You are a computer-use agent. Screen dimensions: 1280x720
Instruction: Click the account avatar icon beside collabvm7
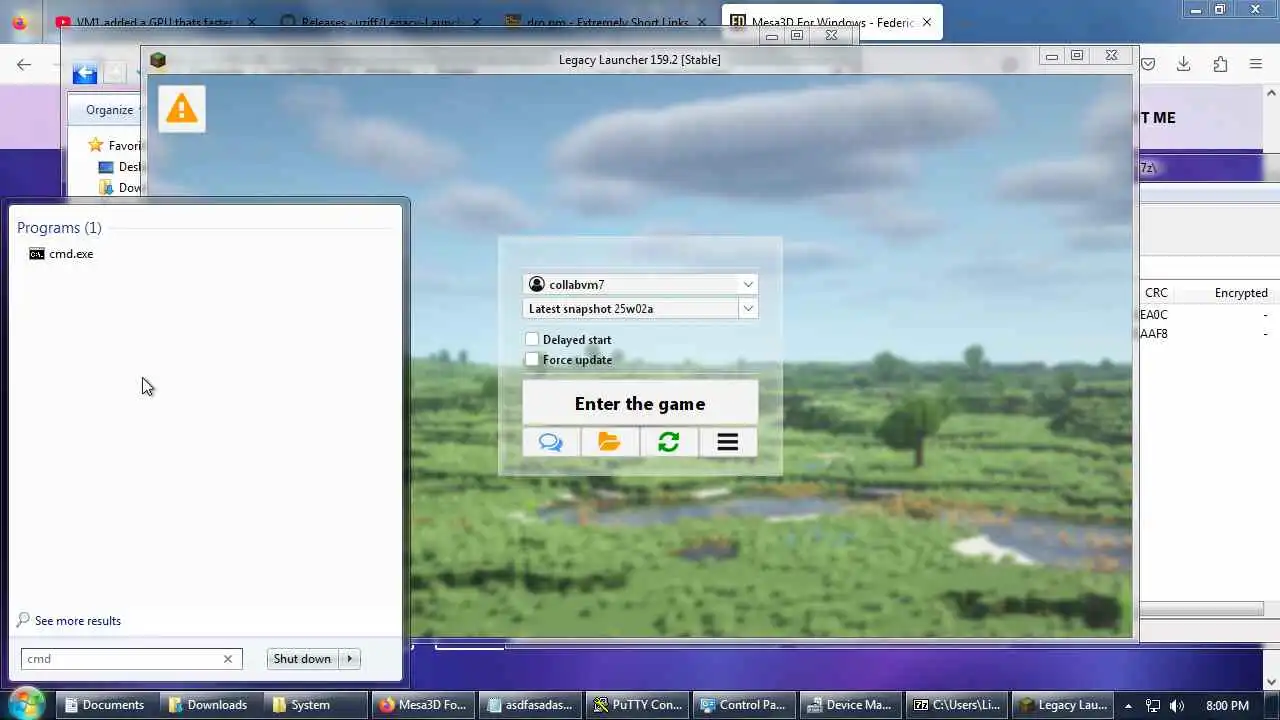coord(537,284)
